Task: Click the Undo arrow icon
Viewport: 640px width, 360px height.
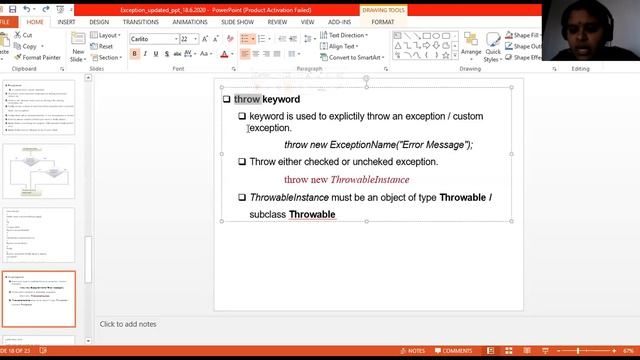Action: pos(27,9)
